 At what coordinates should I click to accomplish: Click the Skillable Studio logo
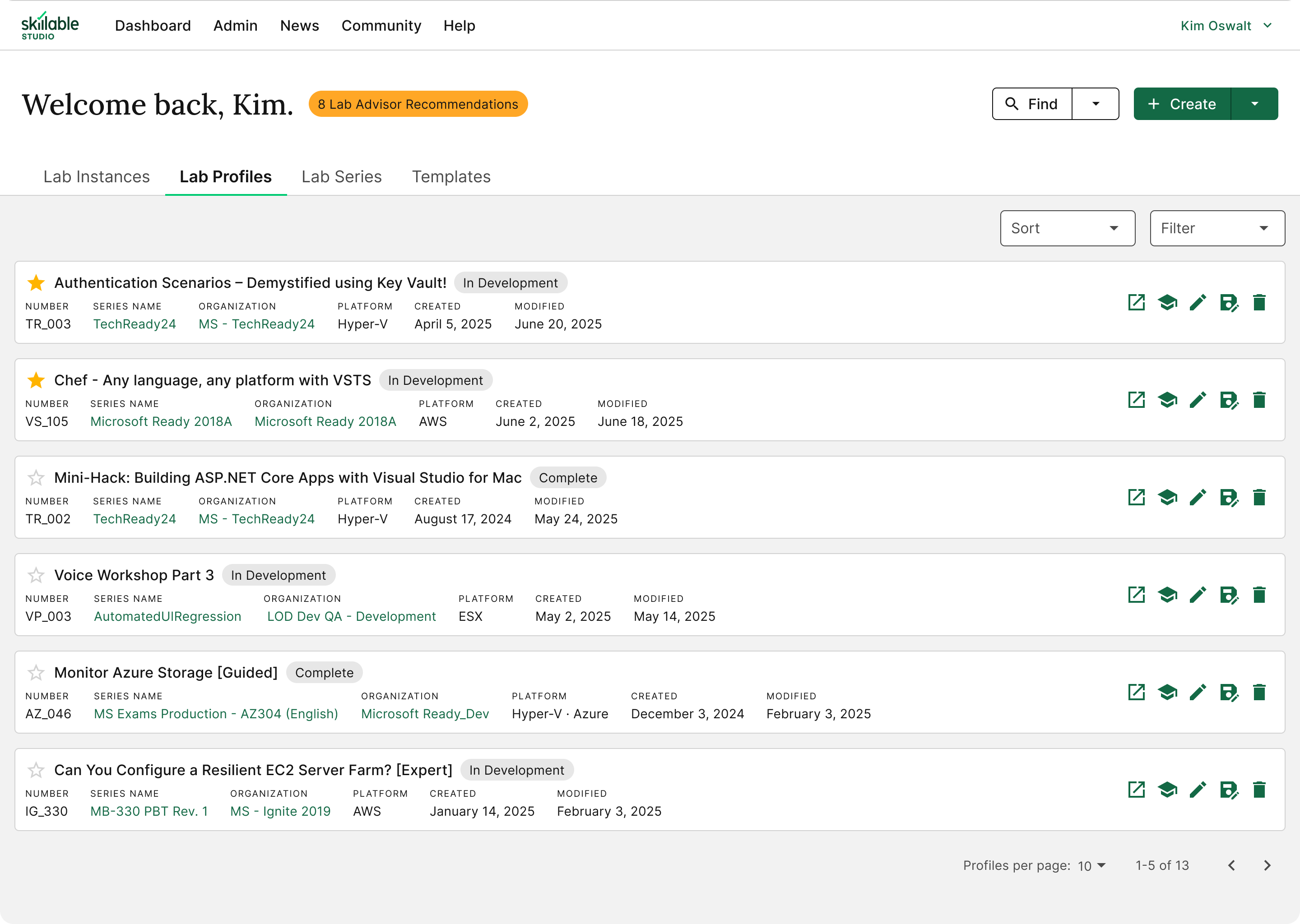click(x=50, y=26)
